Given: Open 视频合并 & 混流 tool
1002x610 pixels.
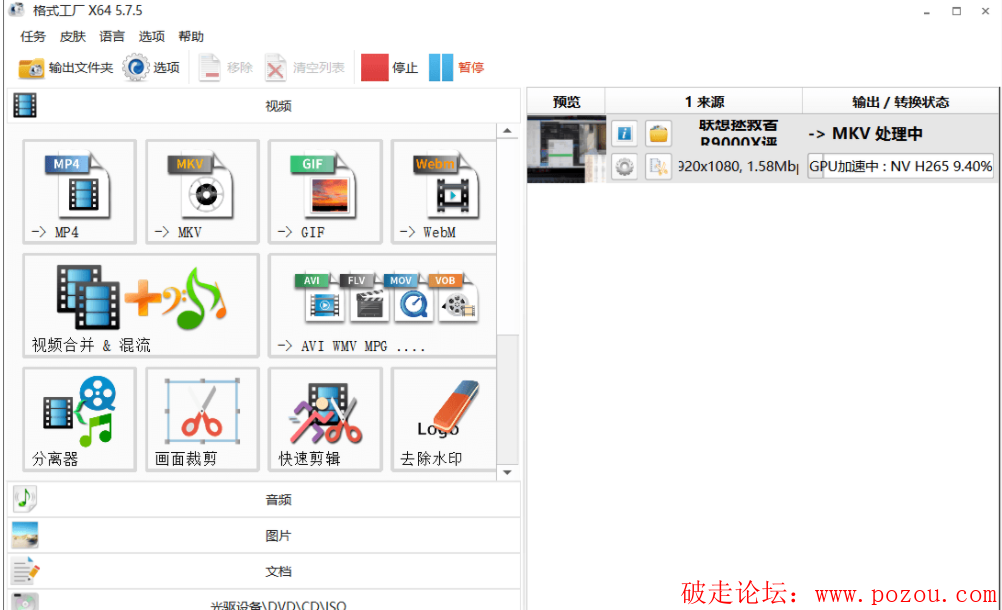Looking at the screenshot, I should click(140, 305).
